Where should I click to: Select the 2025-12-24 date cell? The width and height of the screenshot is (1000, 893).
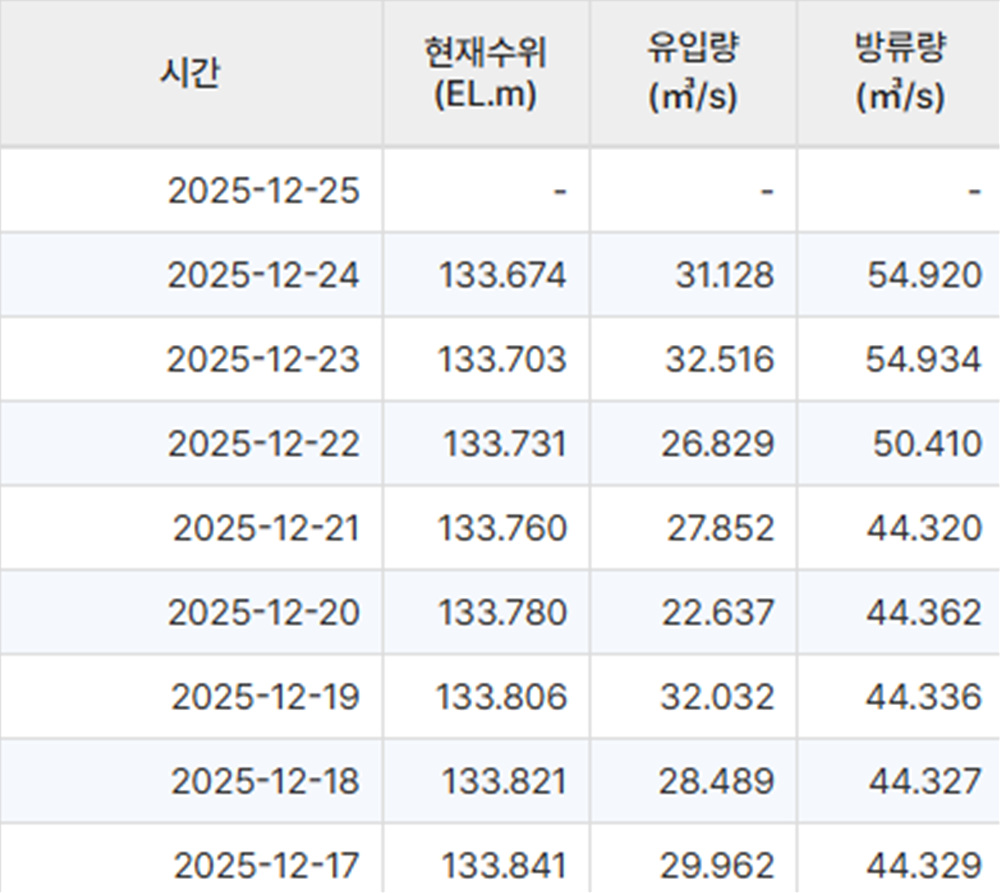point(263,275)
